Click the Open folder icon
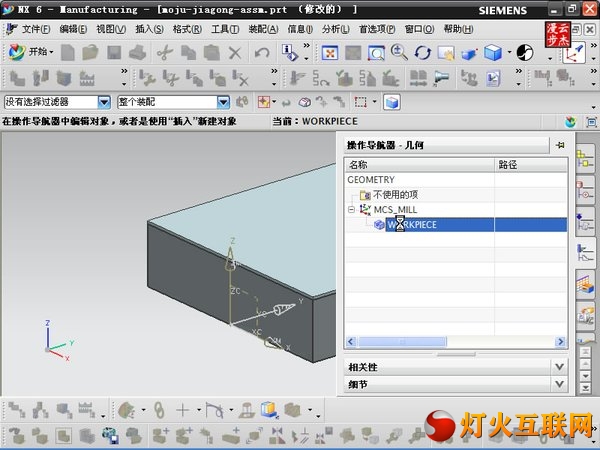600x450 pixels. pyautogui.click(x=90, y=52)
